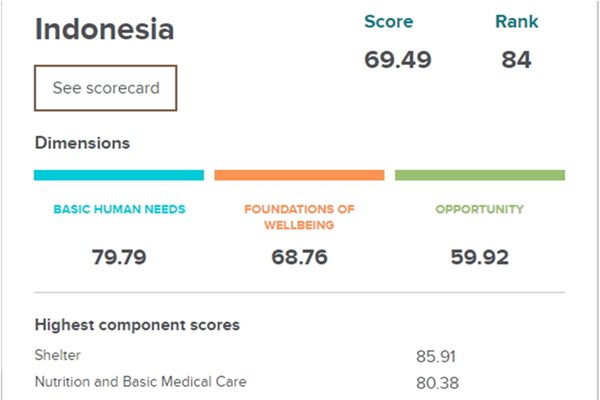This screenshot has height=400, width=600.
Task: Click the Highest component scores heading
Action: point(137,325)
